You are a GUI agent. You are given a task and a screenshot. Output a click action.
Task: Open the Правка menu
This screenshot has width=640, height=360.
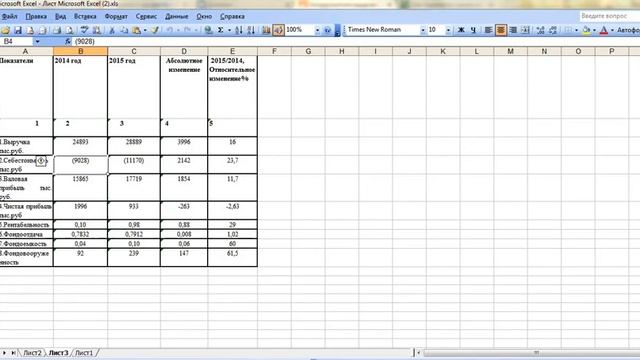(x=36, y=16)
